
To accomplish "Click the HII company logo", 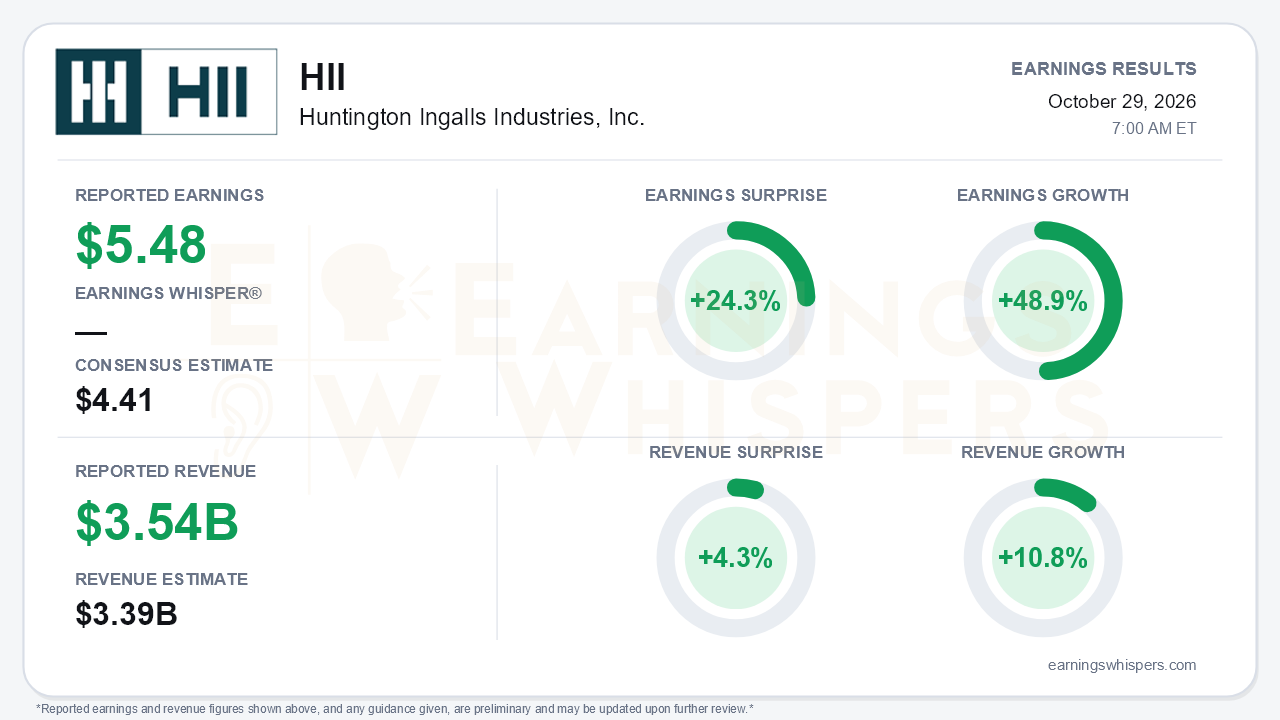I will (x=166, y=91).
